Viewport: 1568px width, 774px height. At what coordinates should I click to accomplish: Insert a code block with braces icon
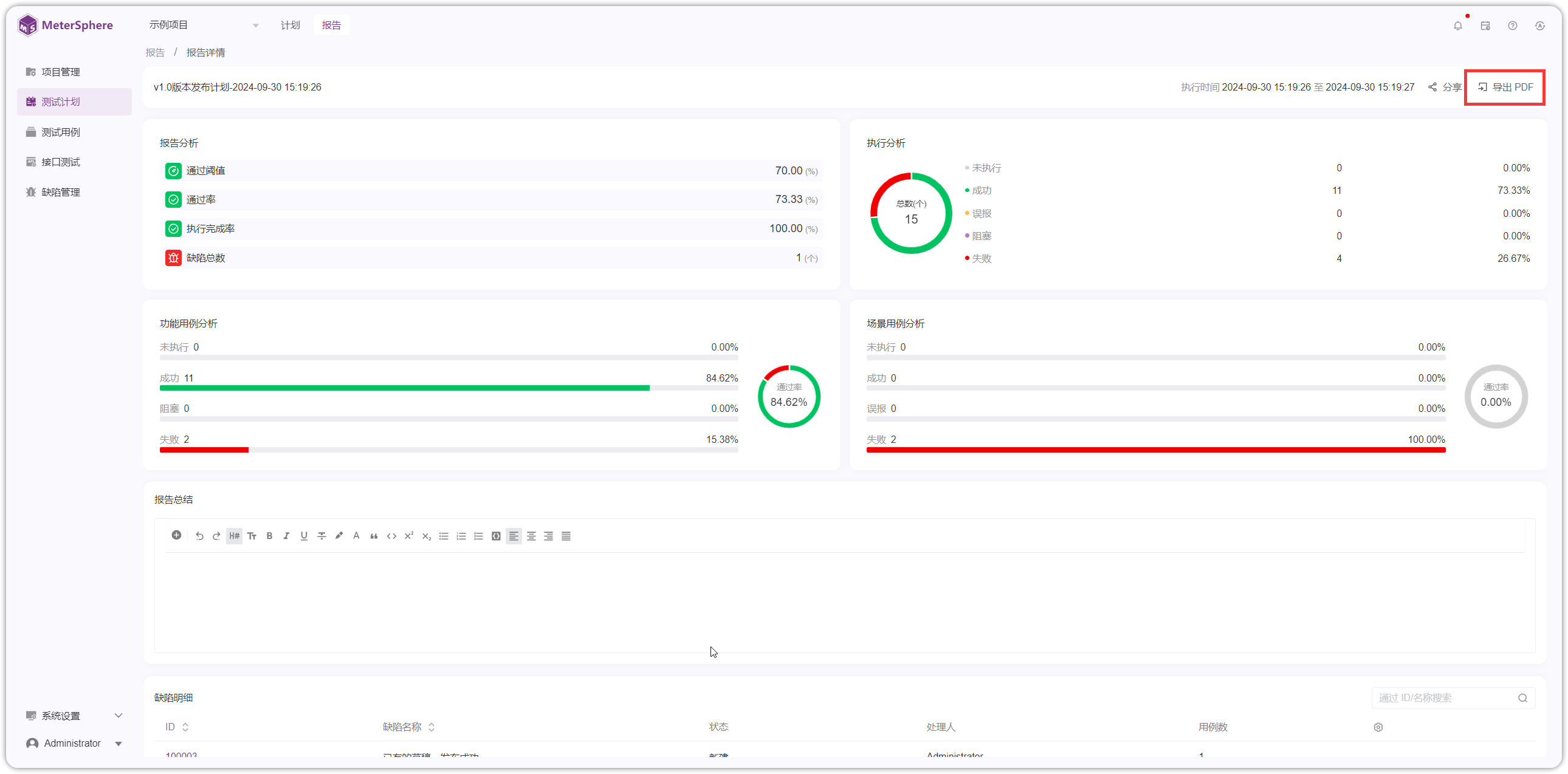click(x=496, y=536)
